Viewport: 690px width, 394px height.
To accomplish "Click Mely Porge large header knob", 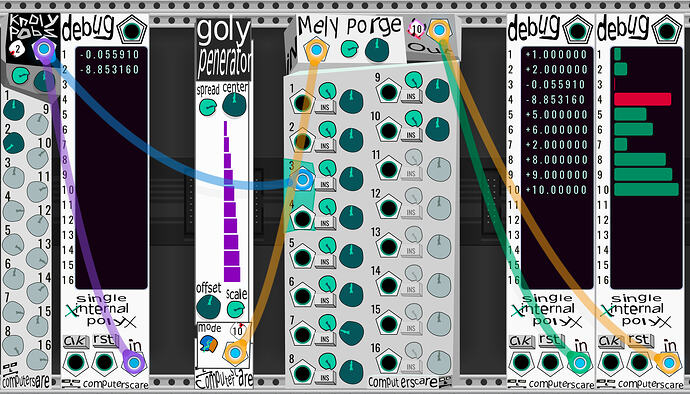I will pos(377,50).
